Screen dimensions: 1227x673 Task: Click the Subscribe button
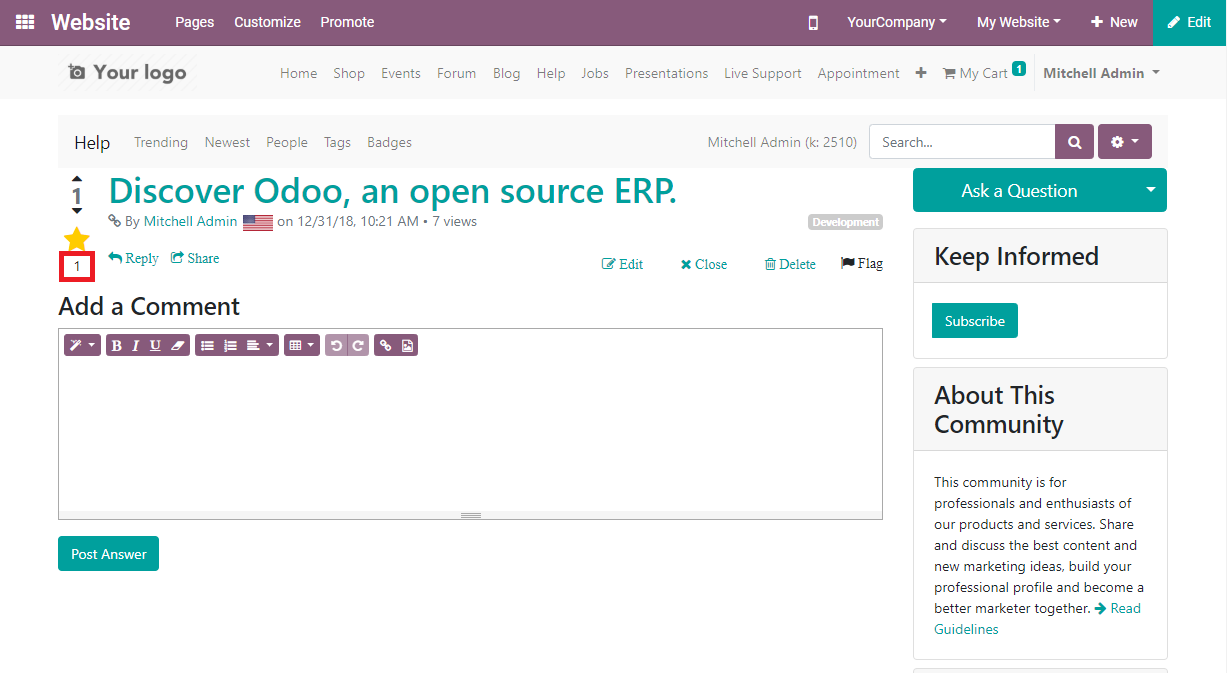(975, 321)
